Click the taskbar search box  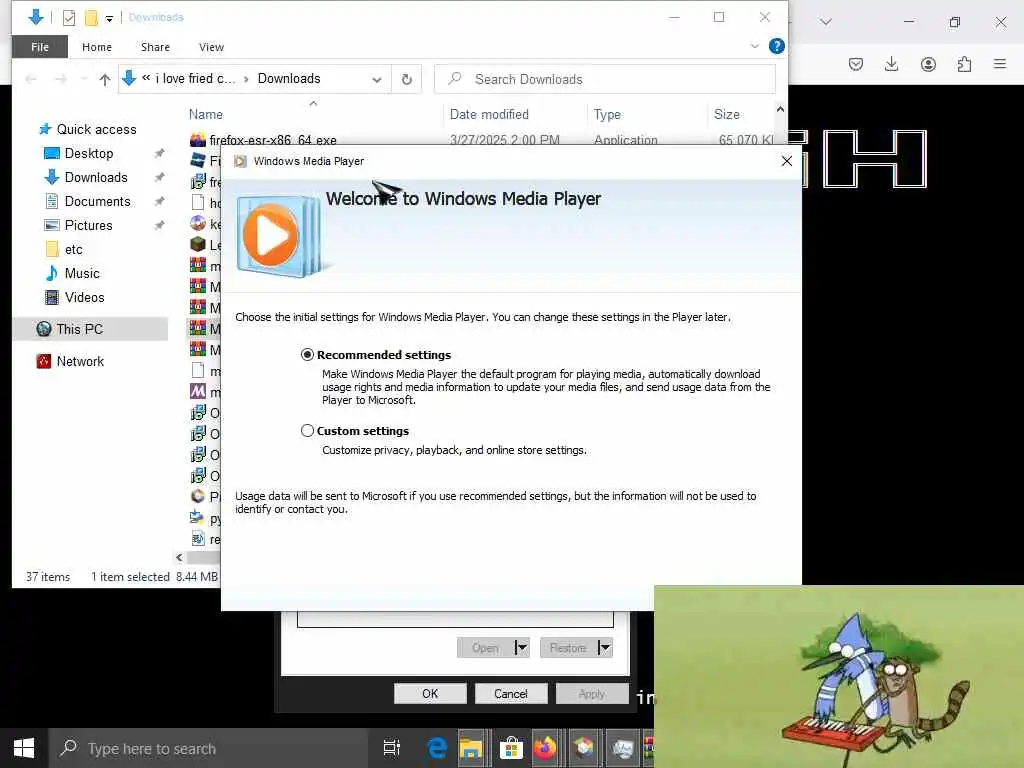click(208, 748)
